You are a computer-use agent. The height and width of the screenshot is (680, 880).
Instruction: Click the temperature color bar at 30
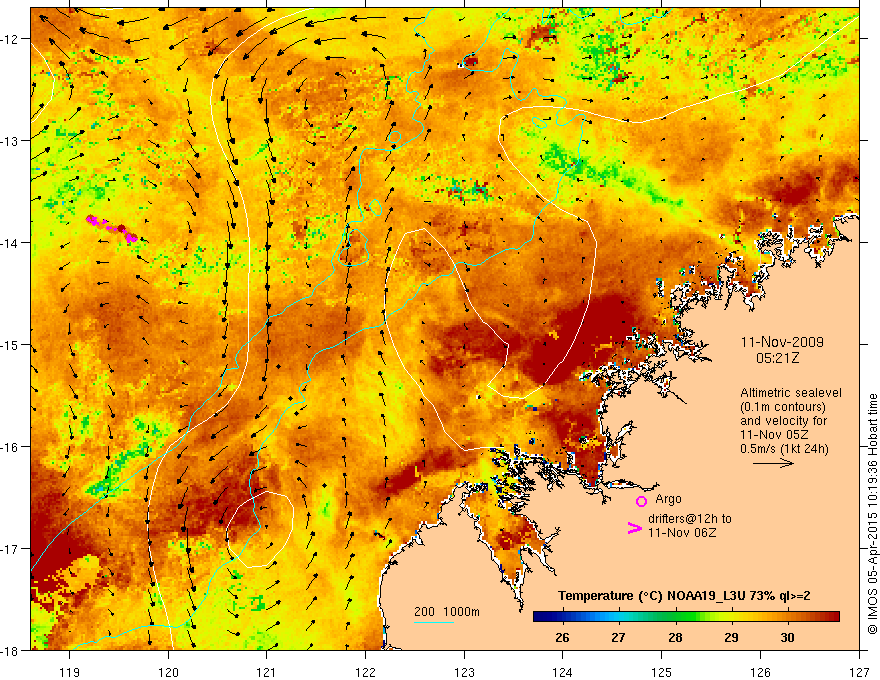point(787,617)
